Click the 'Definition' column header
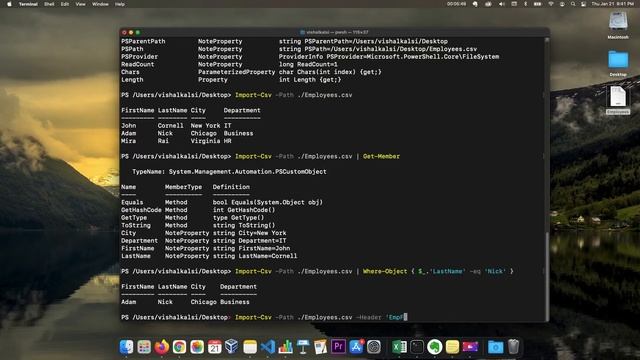This screenshot has height=360, width=640. (231, 187)
